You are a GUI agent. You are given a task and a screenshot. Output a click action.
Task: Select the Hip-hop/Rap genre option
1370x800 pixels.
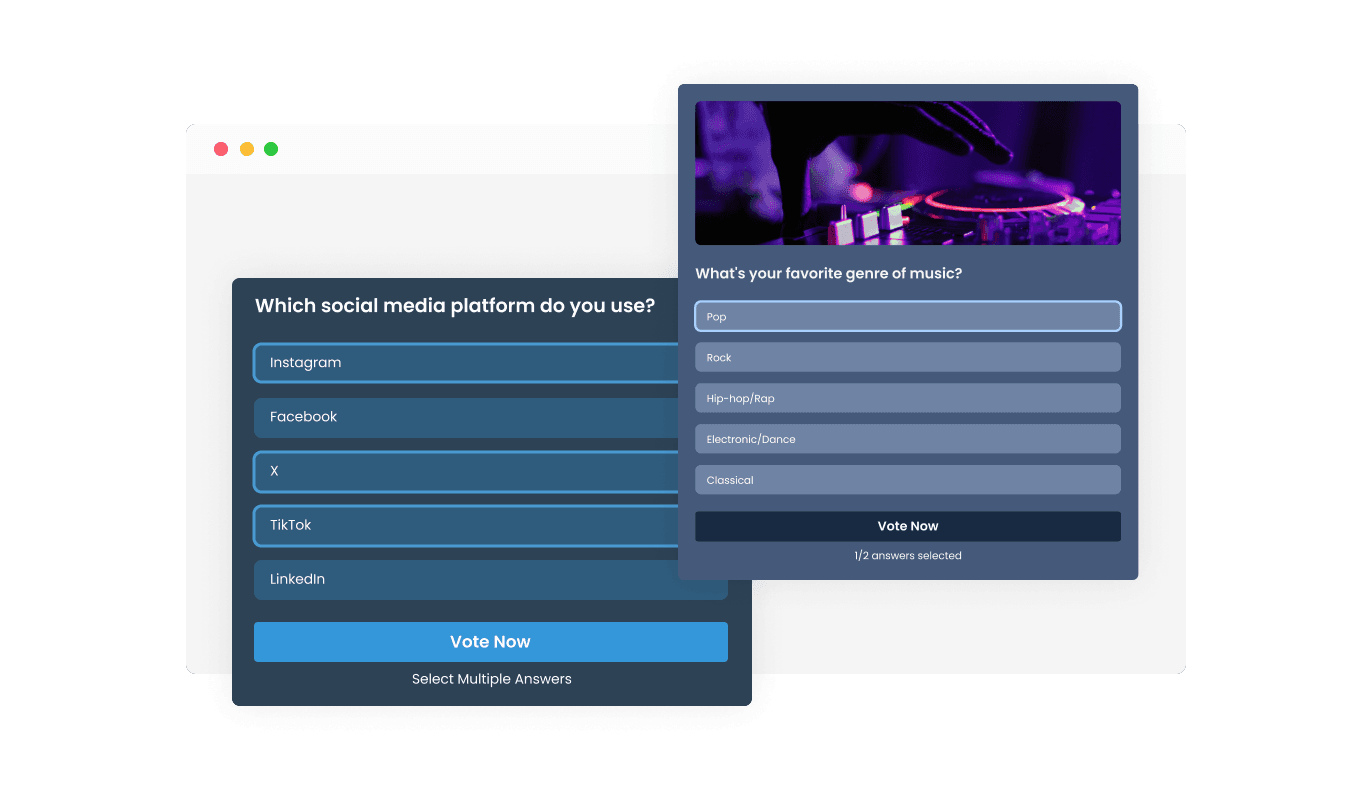pos(907,397)
